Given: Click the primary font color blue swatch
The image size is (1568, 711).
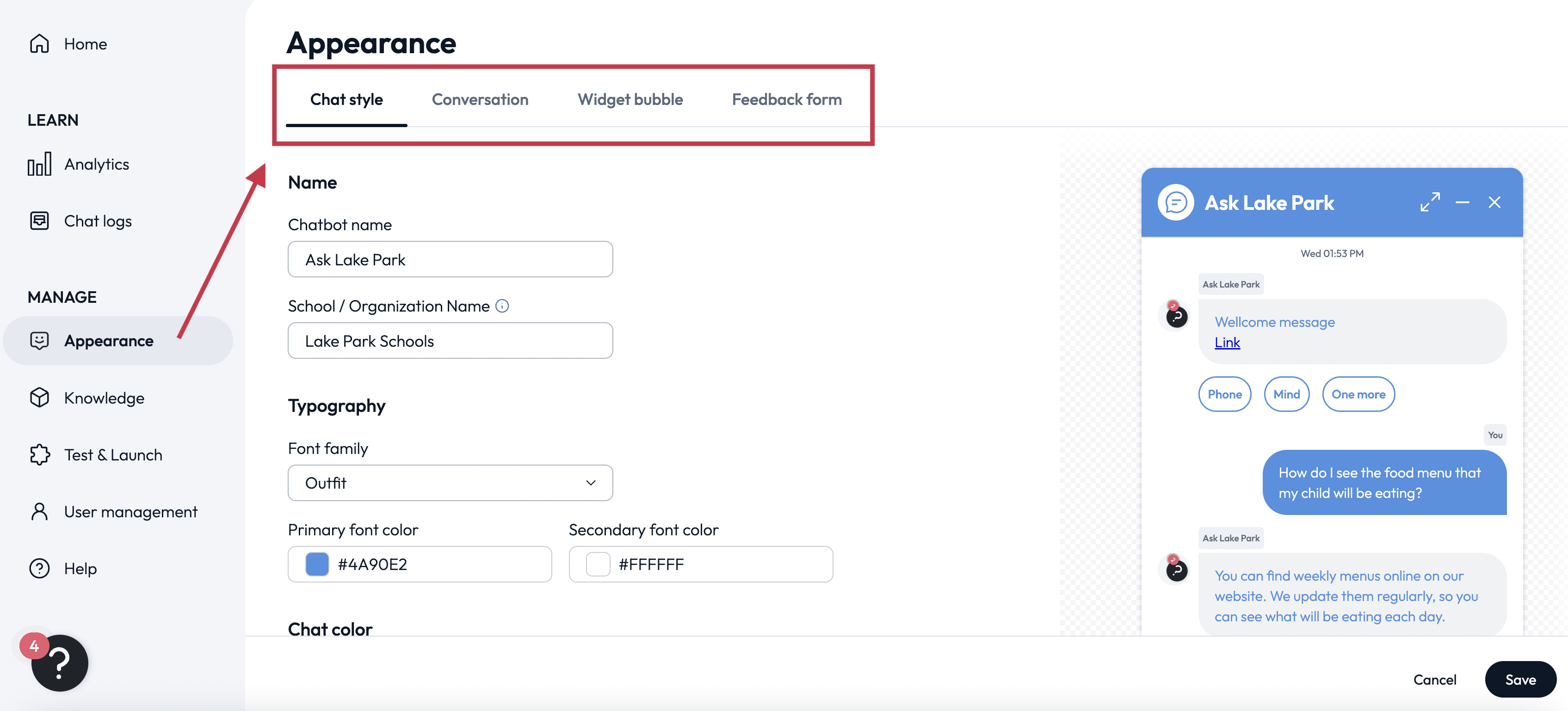Looking at the screenshot, I should click(317, 564).
